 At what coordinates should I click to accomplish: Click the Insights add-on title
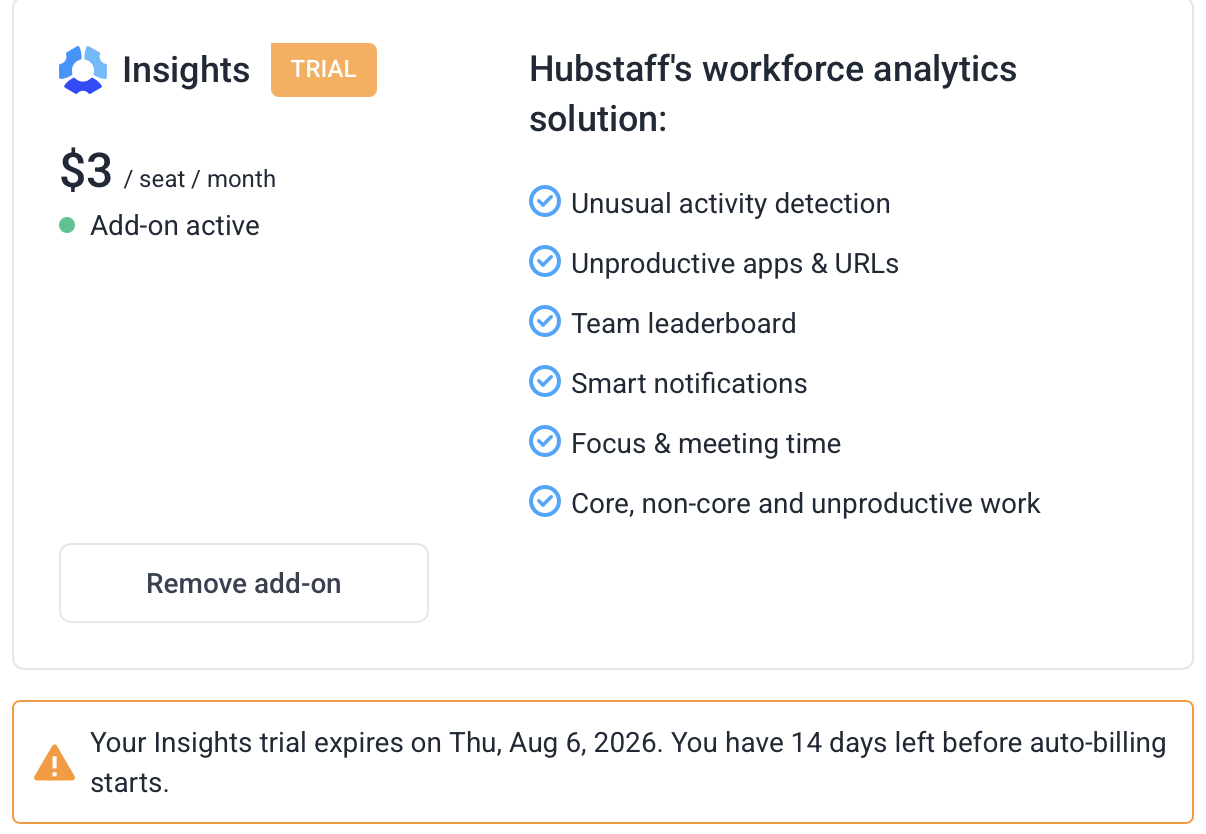[x=186, y=70]
